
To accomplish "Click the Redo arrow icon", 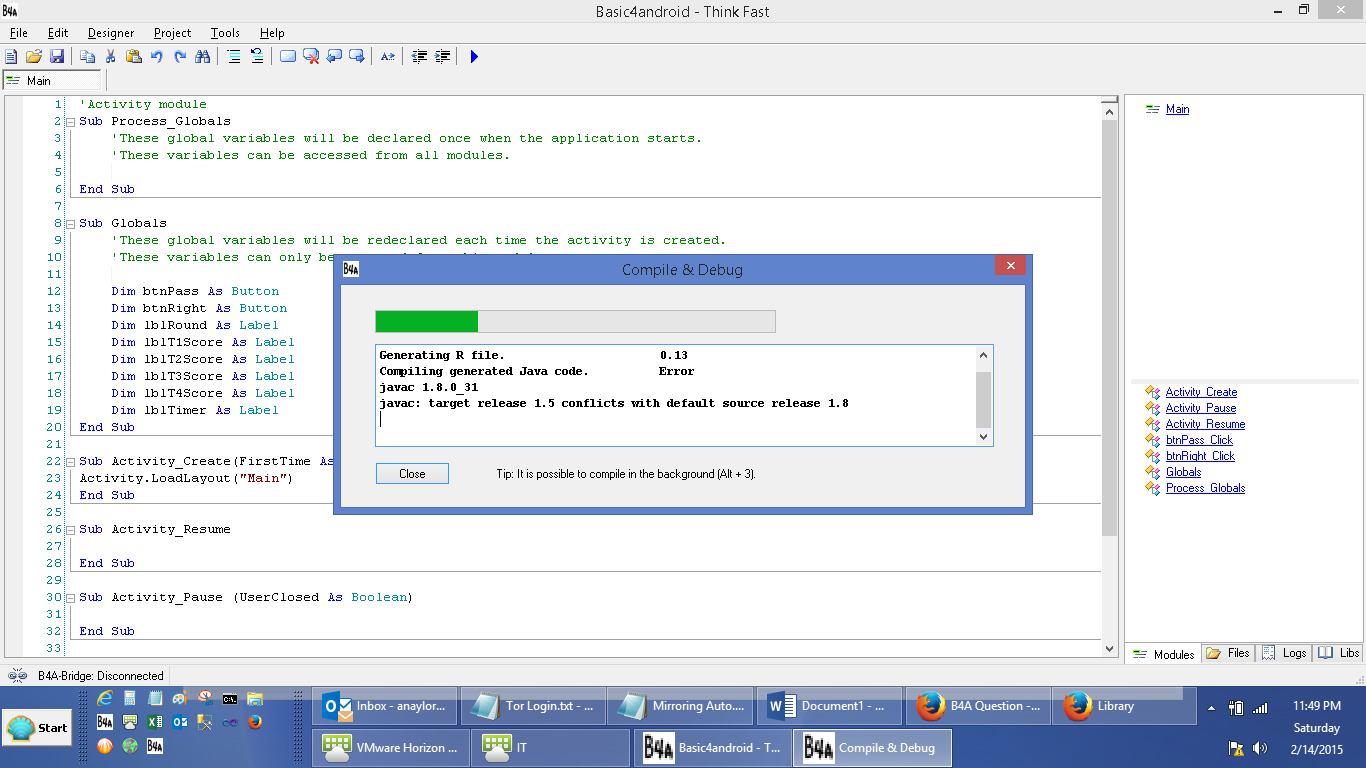I will [x=180, y=57].
